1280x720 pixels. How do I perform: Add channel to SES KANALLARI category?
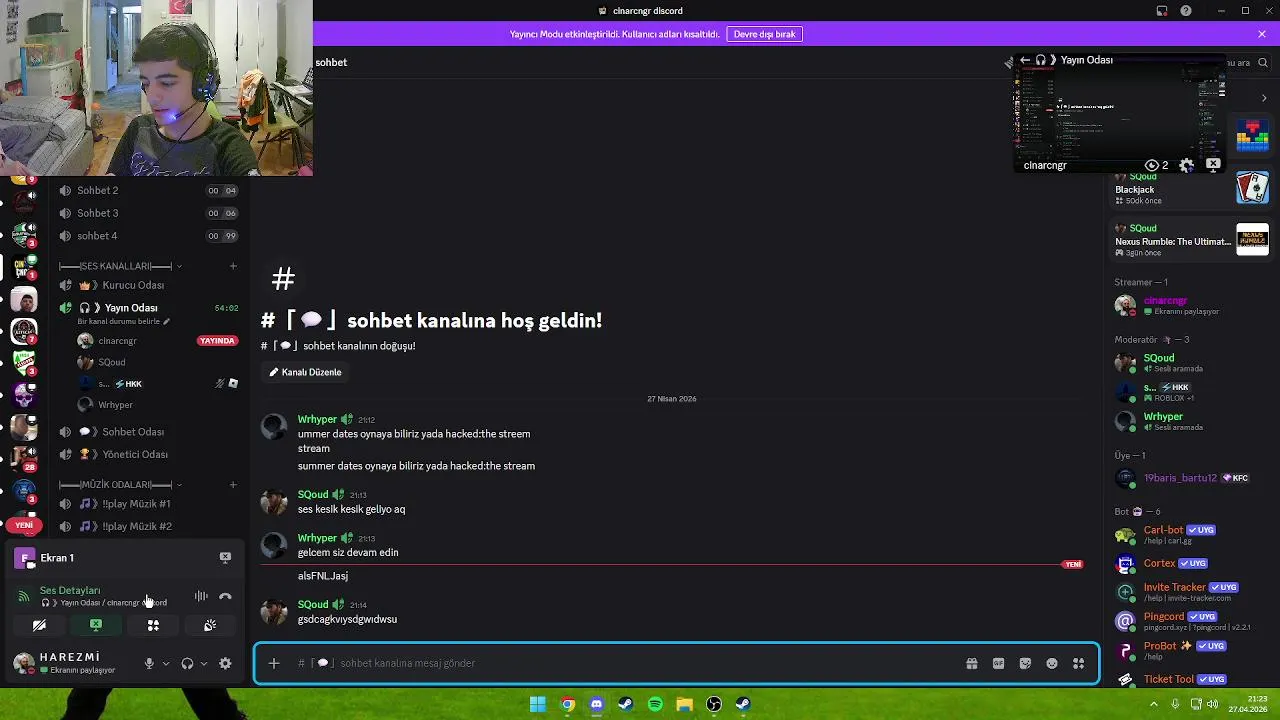click(x=233, y=266)
